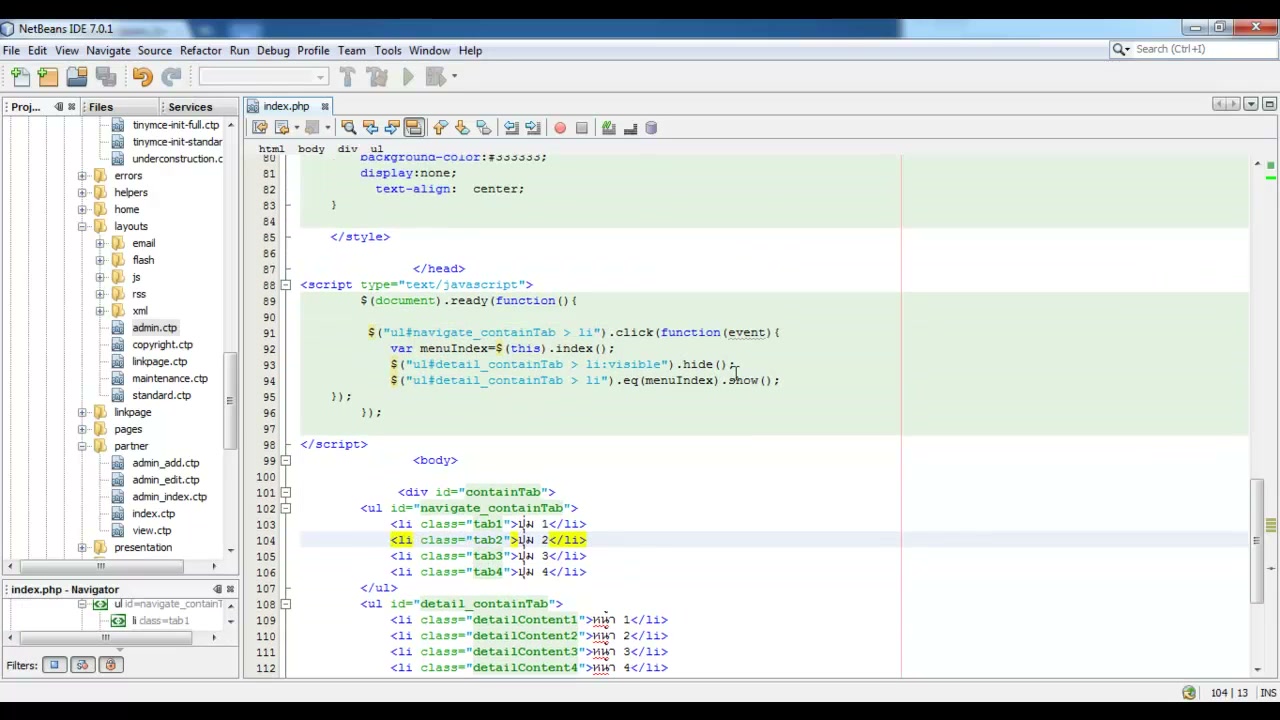This screenshot has height=720, width=1280.
Task: Open the Refactor menu
Action: pos(201,50)
